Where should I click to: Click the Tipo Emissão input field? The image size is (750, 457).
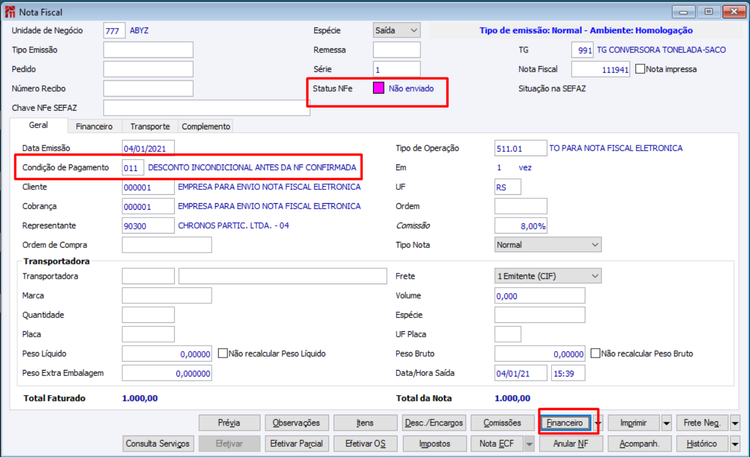coord(148,50)
